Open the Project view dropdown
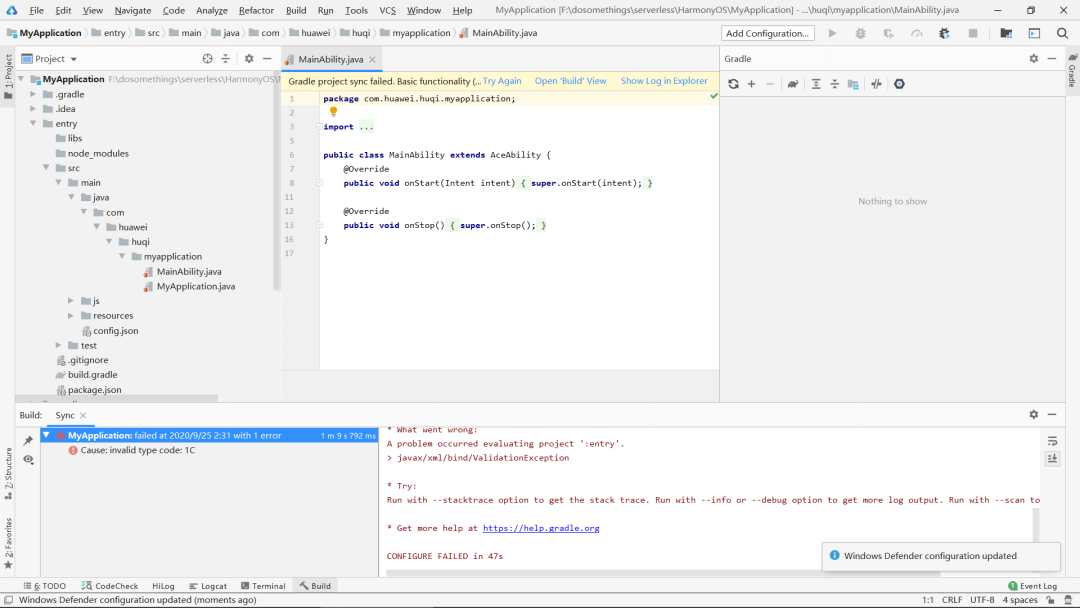 pos(50,59)
